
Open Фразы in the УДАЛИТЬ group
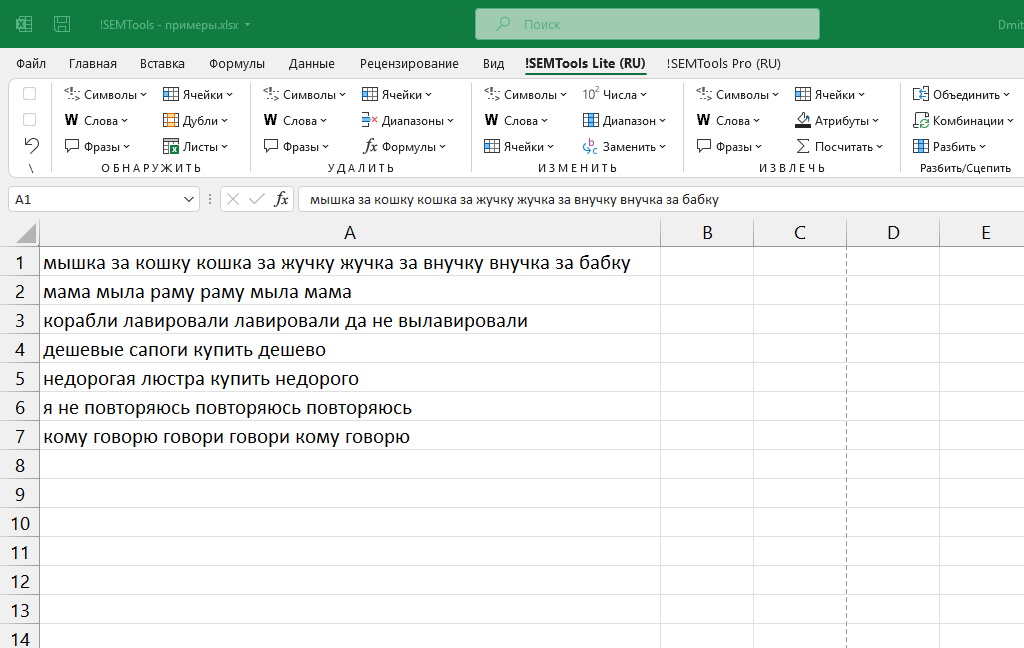(296, 147)
